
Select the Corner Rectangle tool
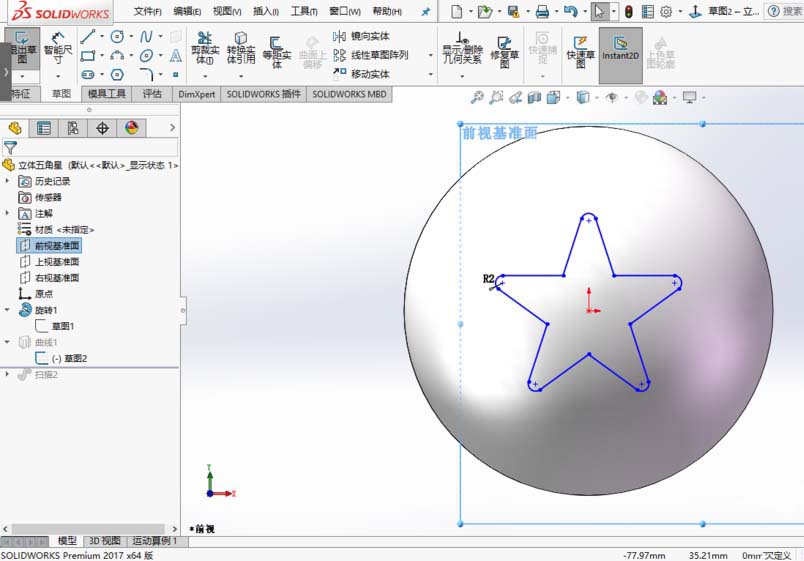pos(88,55)
